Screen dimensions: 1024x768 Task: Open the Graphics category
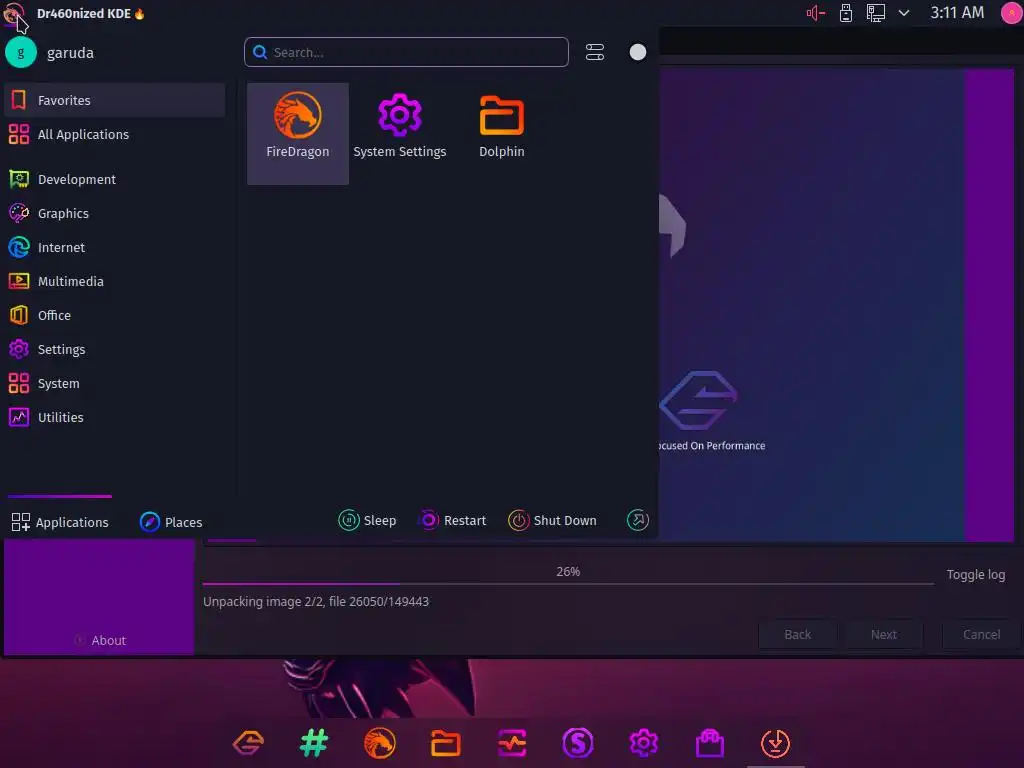click(x=115, y=213)
